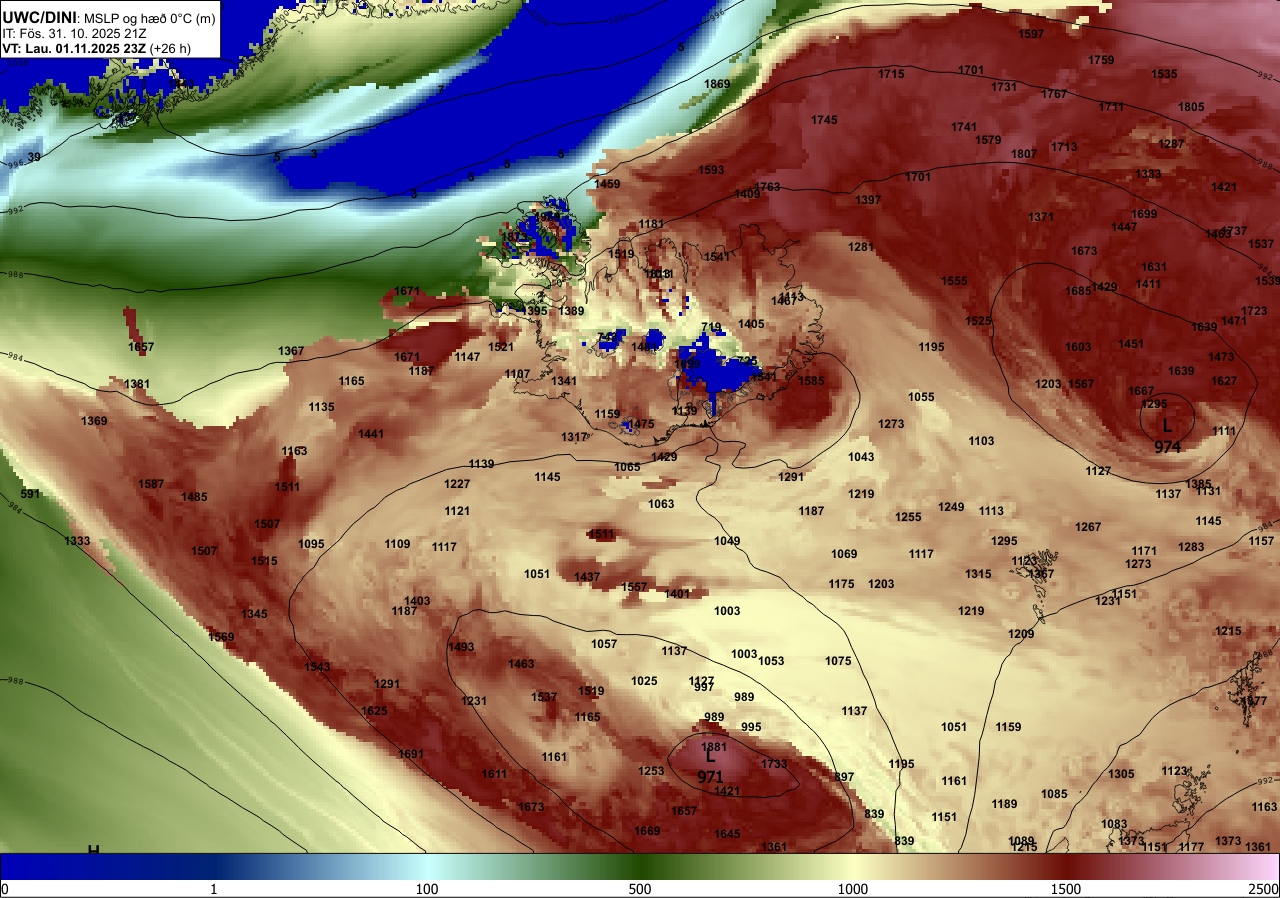Screen dimensions: 1280x898
Task: Click the 1057 height value
Action: pyautogui.click(x=604, y=644)
